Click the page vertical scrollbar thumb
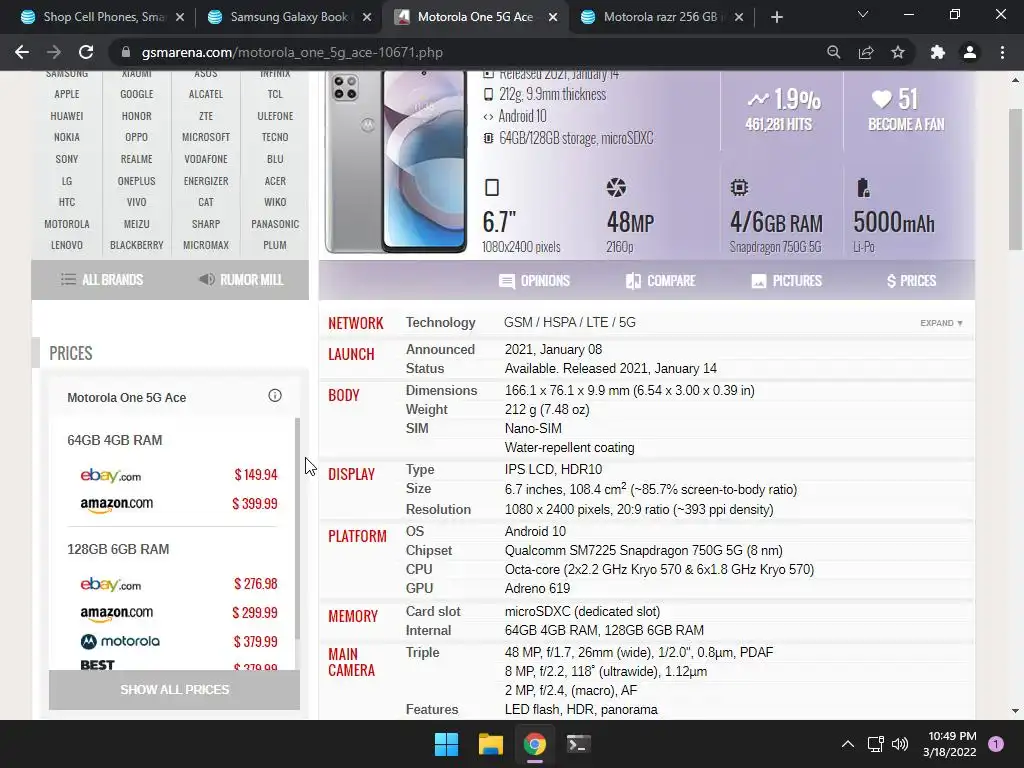Screen dimensions: 1024x768 pos(1015,179)
